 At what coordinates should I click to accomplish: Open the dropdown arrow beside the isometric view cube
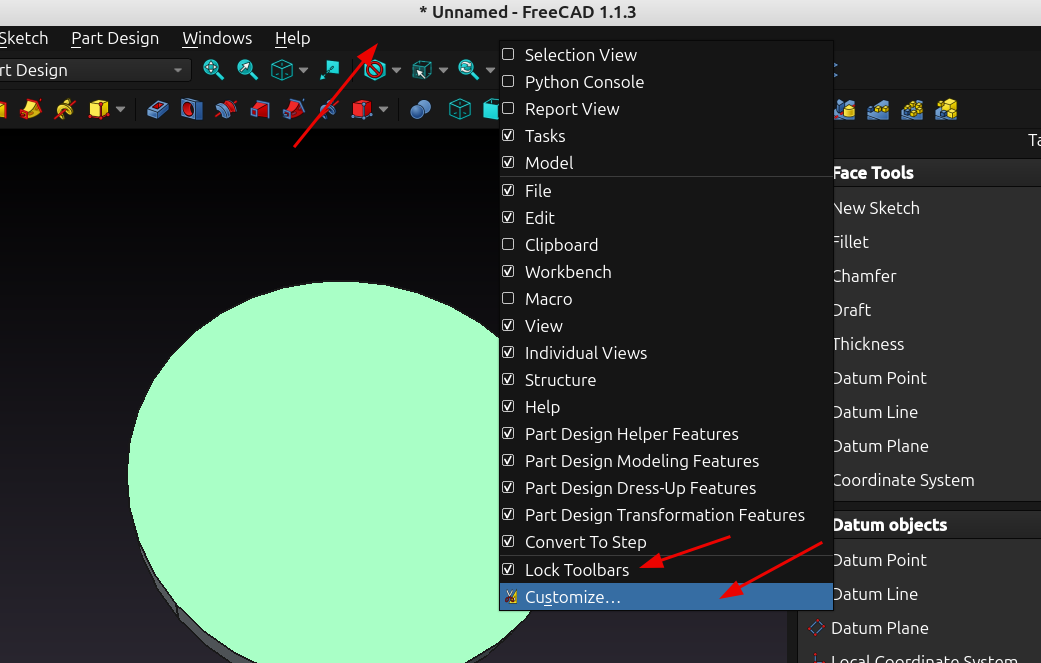(x=303, y=70)
